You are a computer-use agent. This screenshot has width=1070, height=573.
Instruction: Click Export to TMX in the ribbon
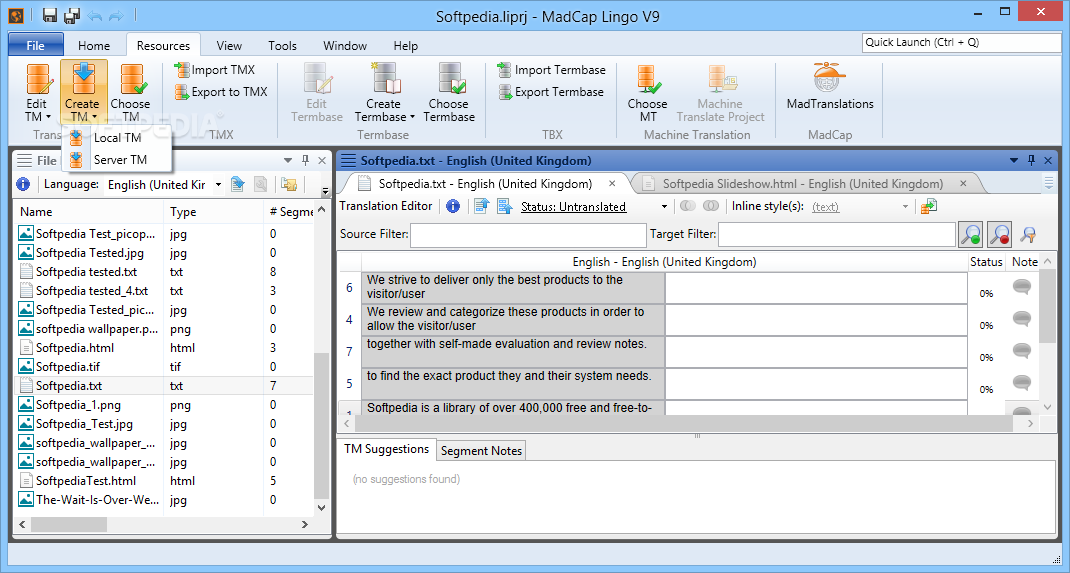pyautogui.click(x=221, y=91)
